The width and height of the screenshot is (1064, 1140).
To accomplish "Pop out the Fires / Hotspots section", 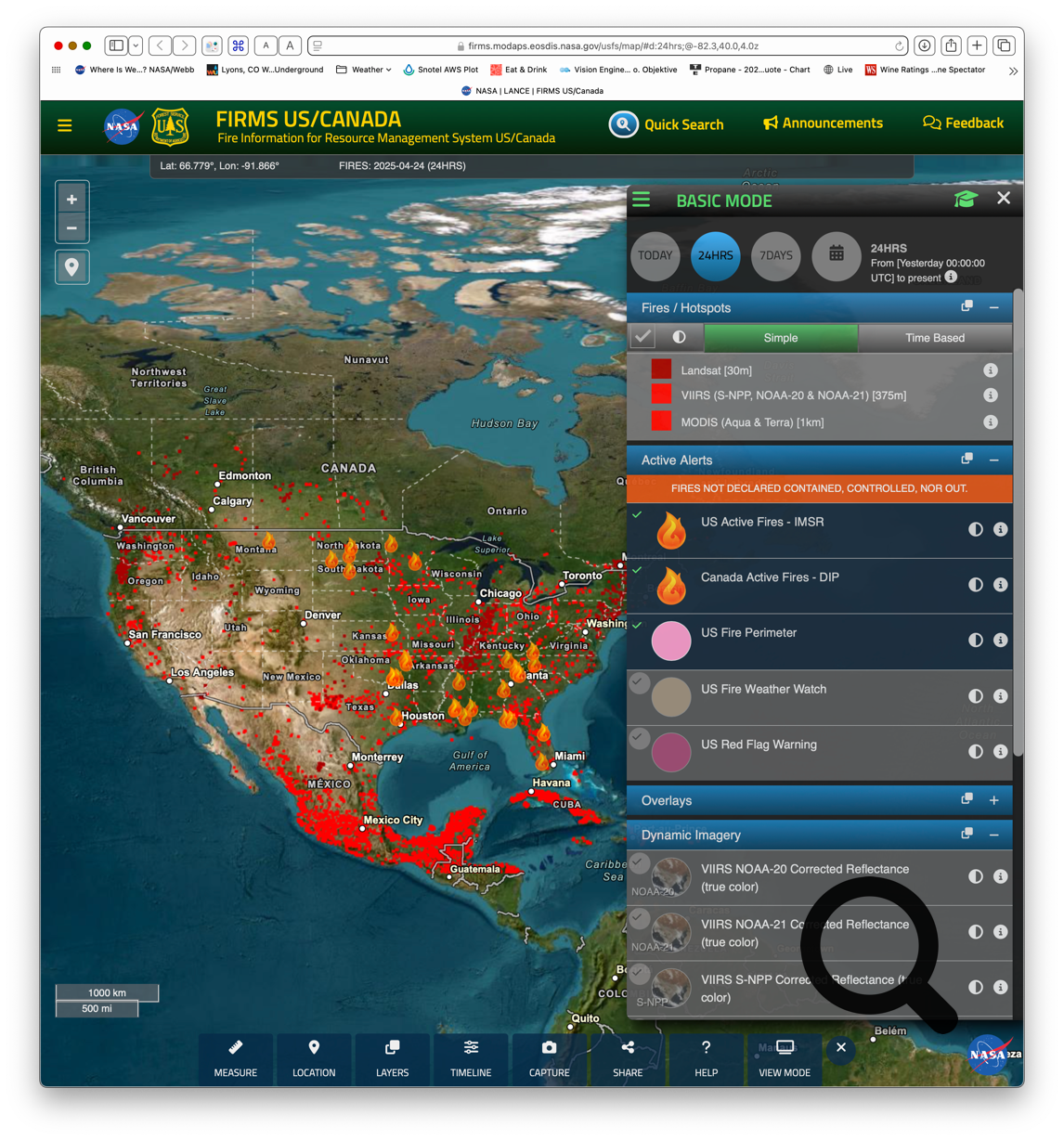I will coord(967,306).
